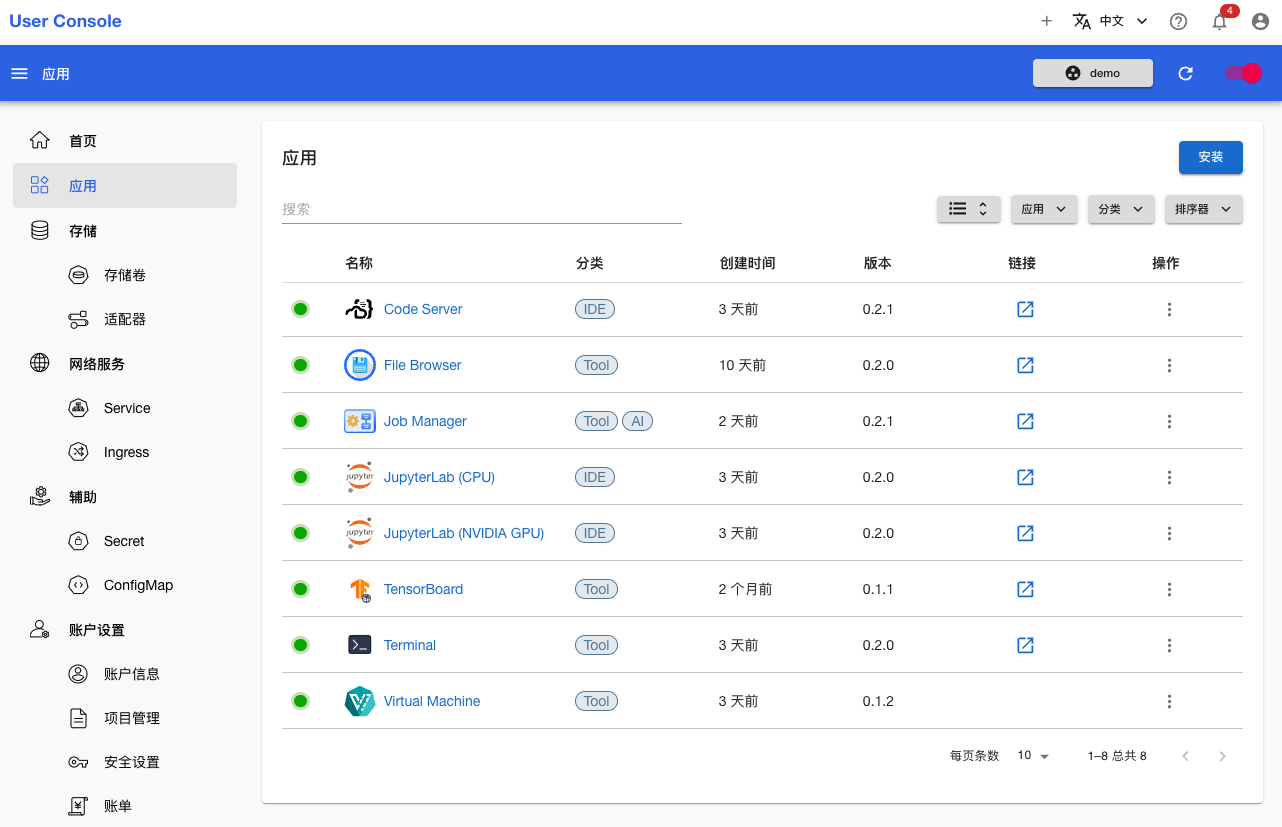Click the 安装 install button
Viewport: 1282px width, 827px height.
1211,157
